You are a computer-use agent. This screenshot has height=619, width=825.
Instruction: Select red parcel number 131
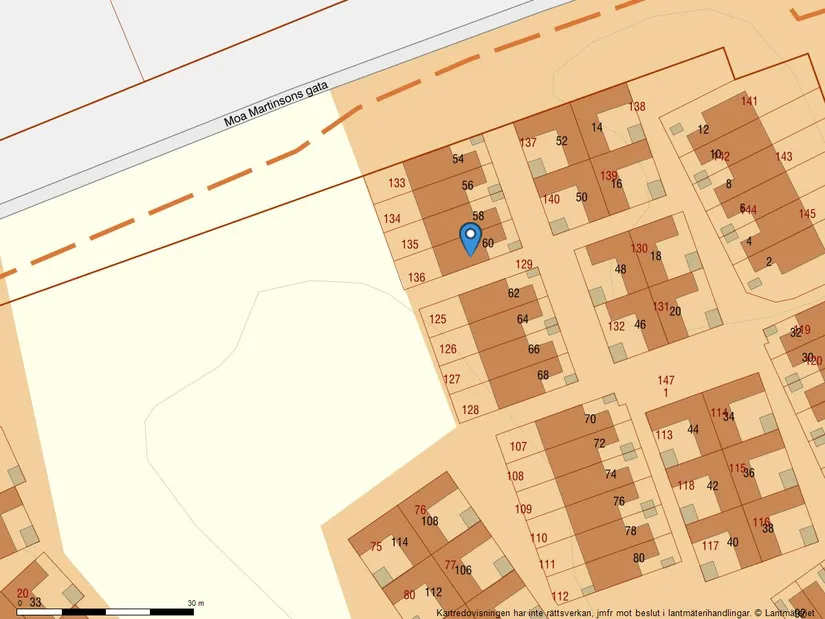click(x=661, y=306)
